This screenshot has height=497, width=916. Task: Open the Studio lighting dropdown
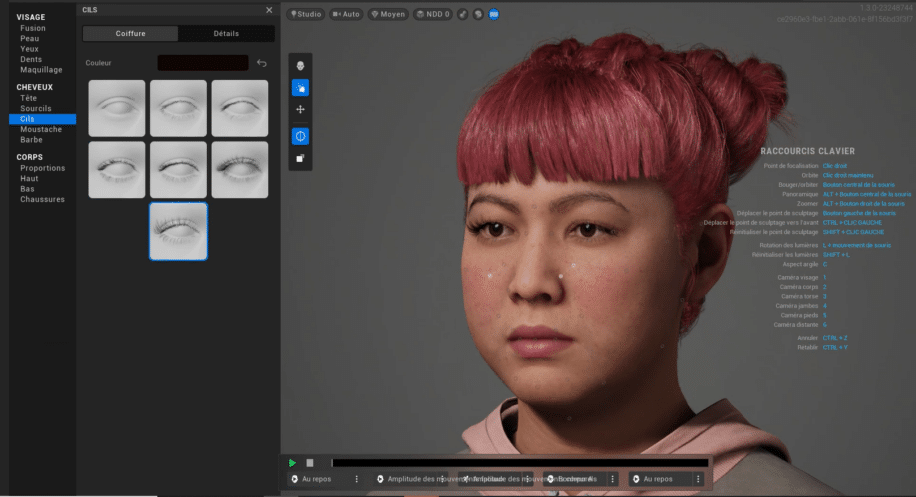306,14
